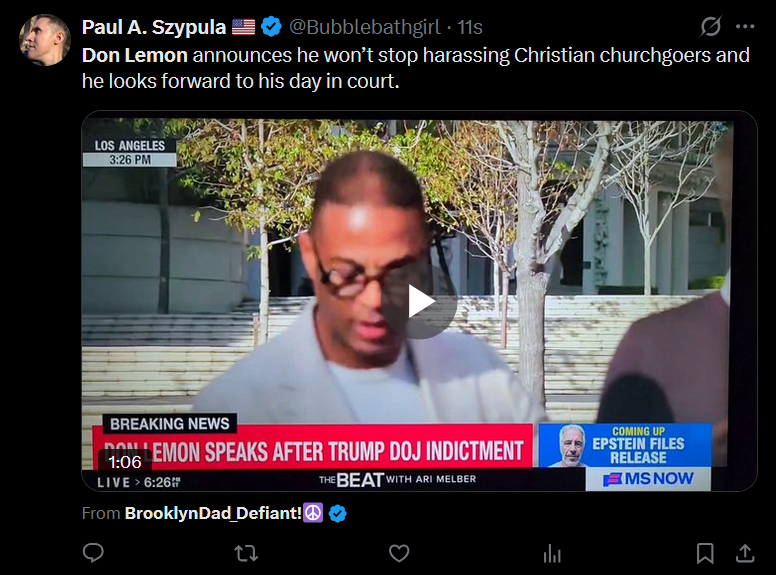View post analytics bar chart icon
This screenshot has height=575, width=776.
552,553
